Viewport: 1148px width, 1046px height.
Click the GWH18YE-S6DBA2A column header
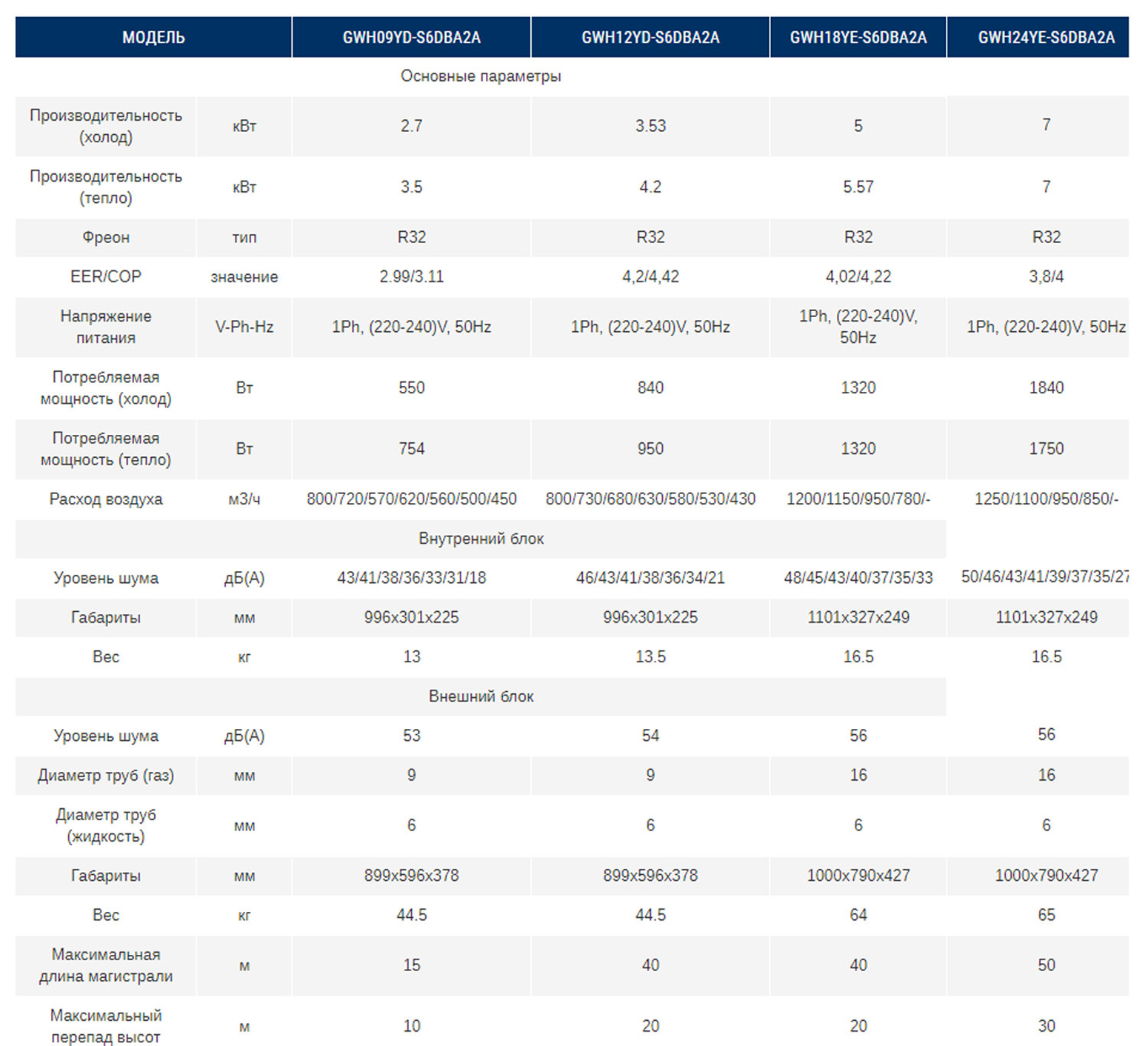858,37
